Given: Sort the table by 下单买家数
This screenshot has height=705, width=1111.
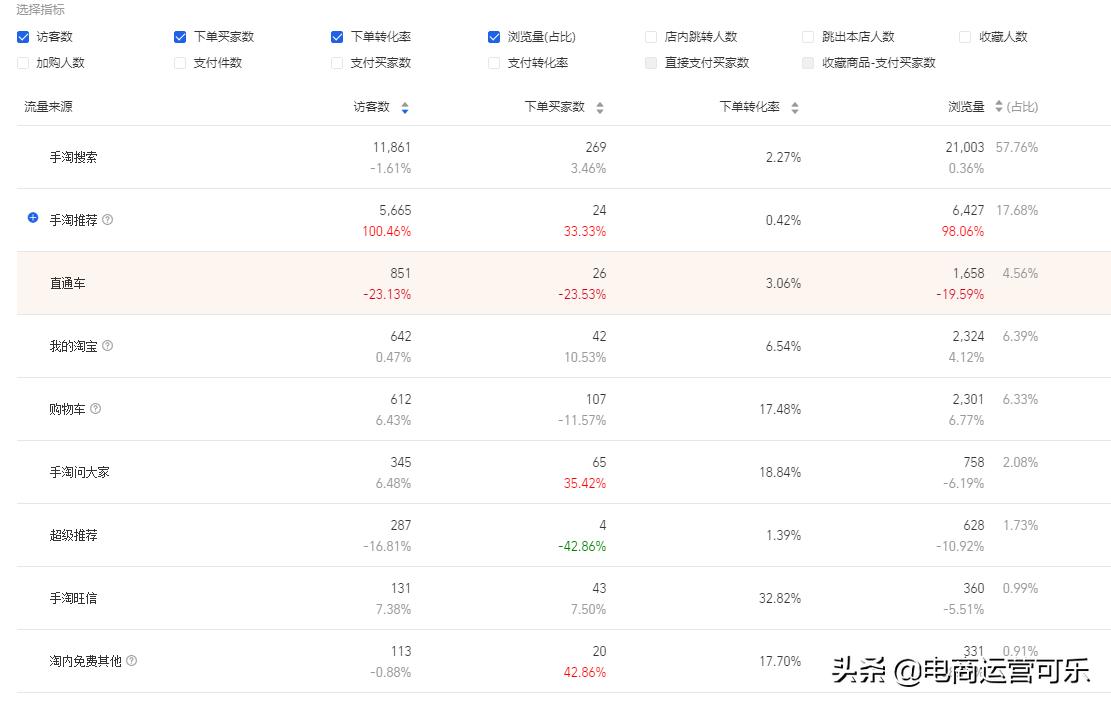Looking at the screenshot, I should point(600,107).
